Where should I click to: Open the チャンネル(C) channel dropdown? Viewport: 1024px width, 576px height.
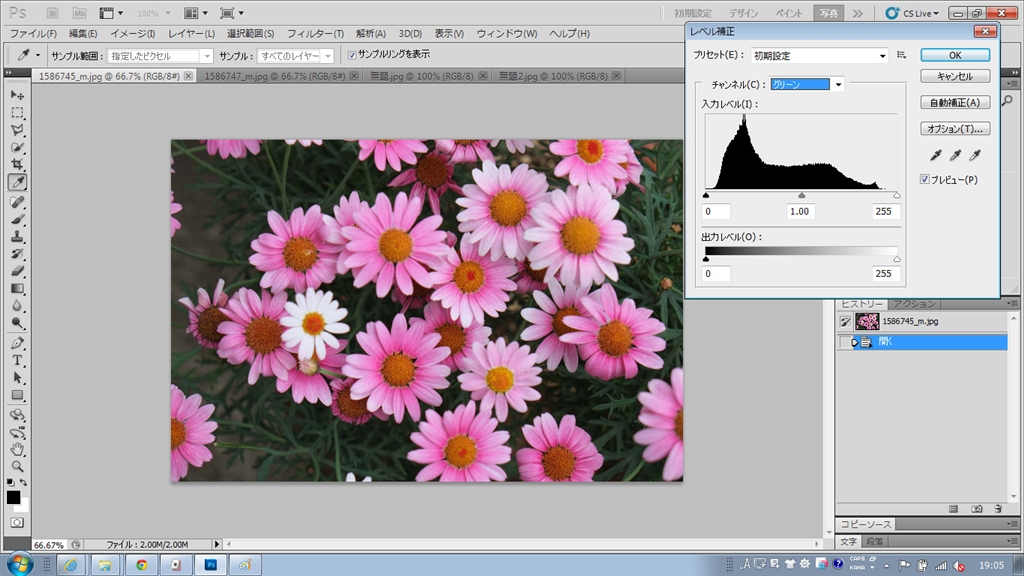tap(807, 85)
